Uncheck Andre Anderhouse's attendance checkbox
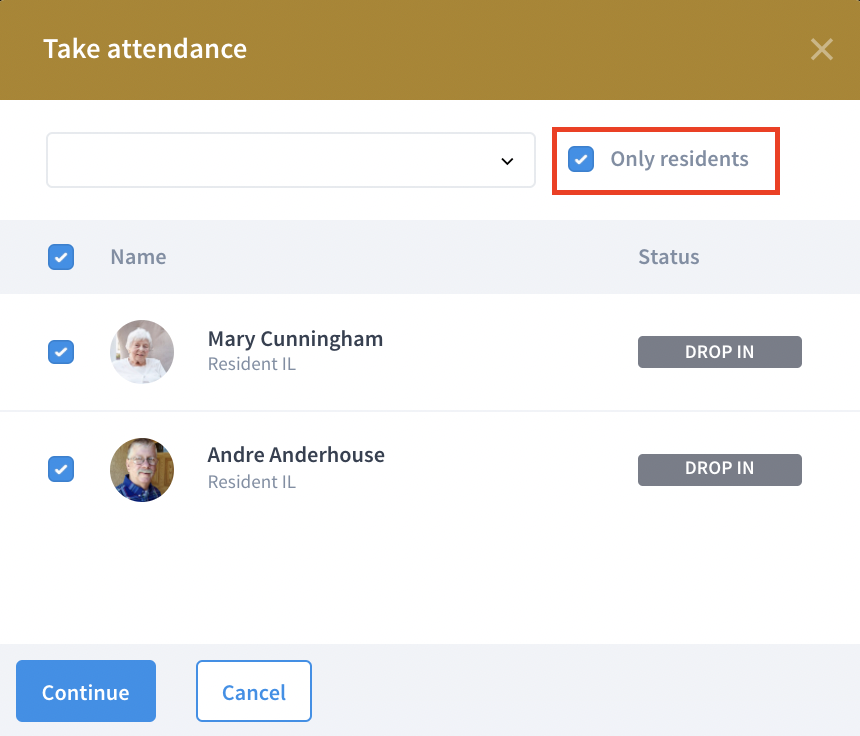860x736 pixels. (x=61, y=469)
